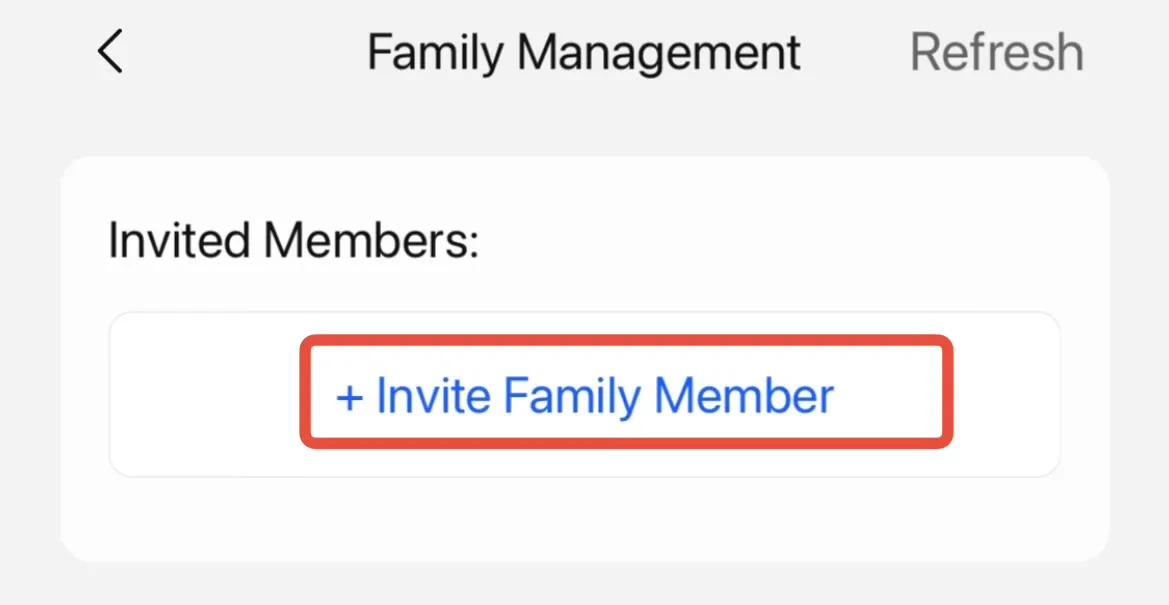This screenshot has height=605, width=1169.
Task: Add a new family member invitation
Action: tap(585, 396)
